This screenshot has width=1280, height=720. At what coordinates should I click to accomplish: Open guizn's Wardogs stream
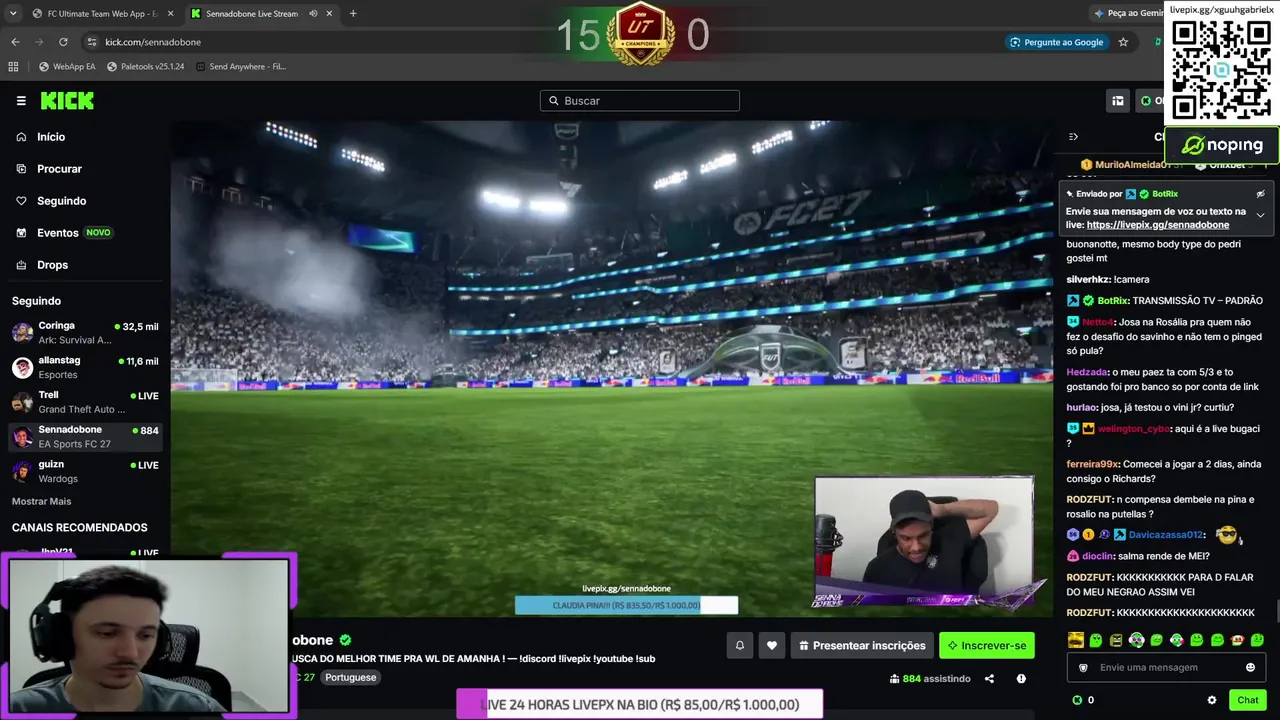pos(85,471)
